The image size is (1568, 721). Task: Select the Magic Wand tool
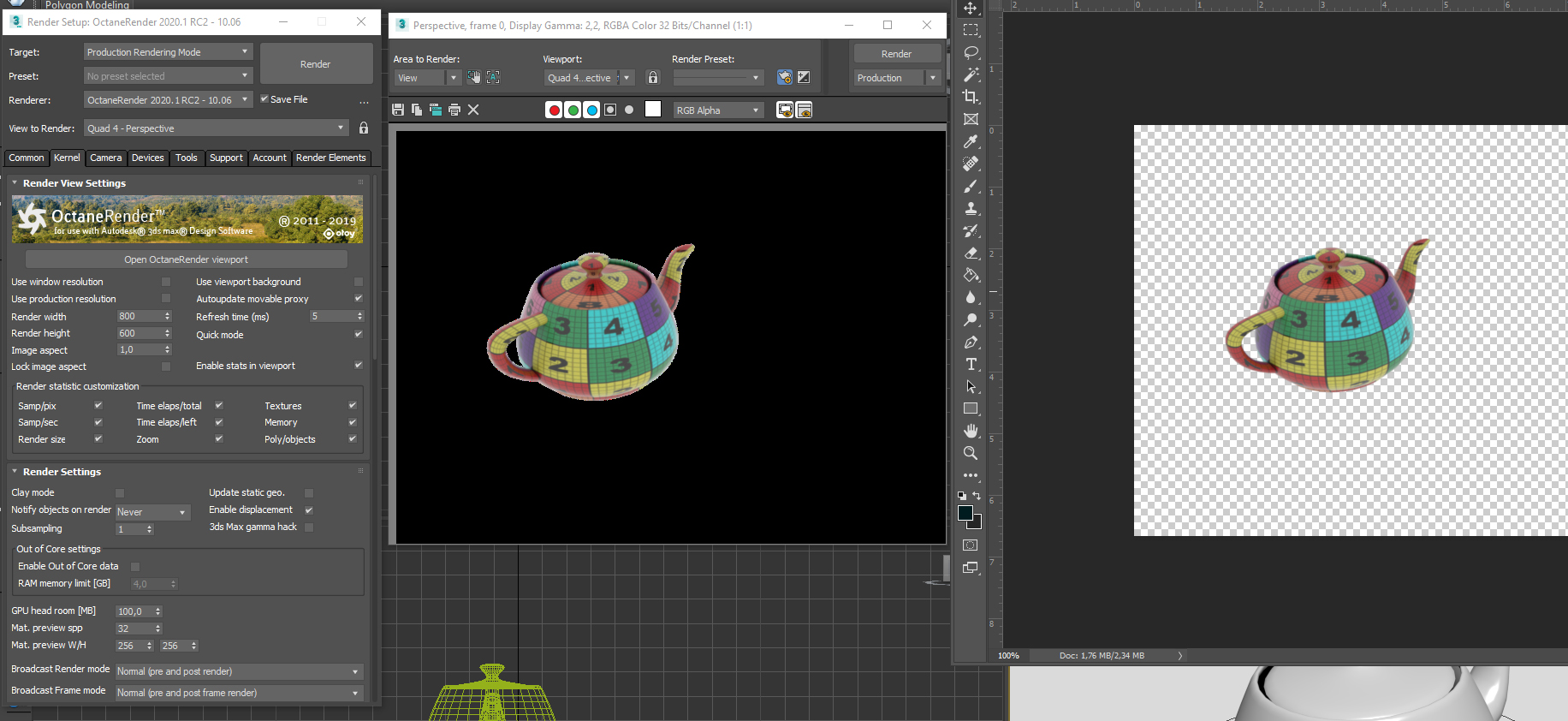click(x=971, y=74)
